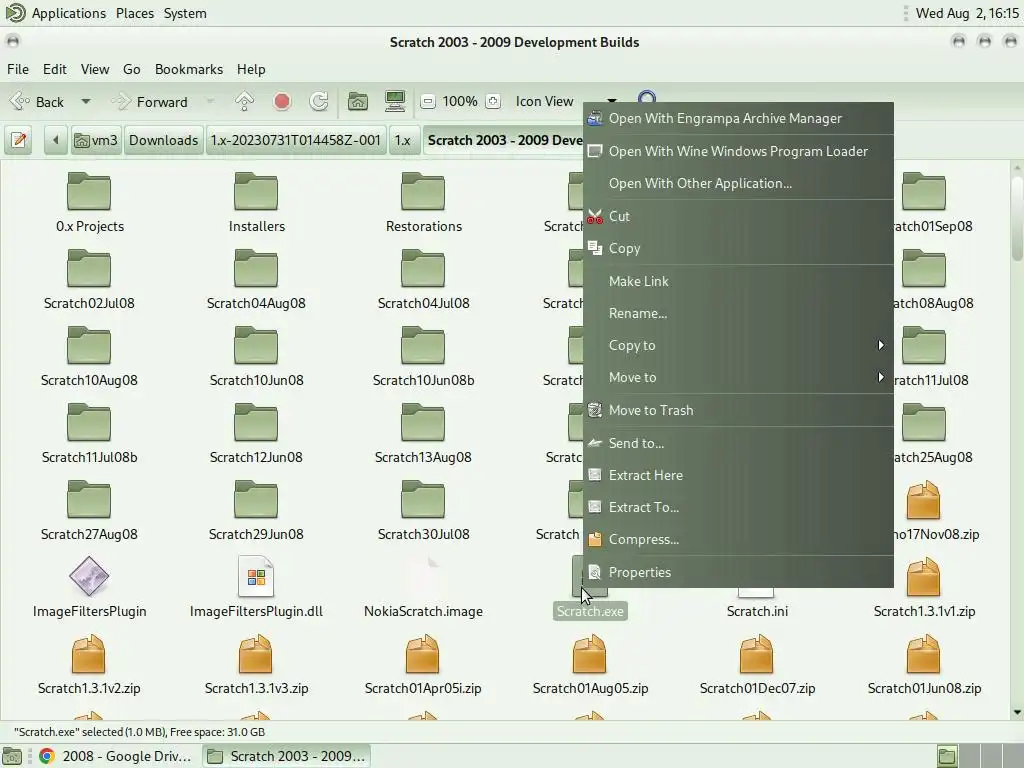Jump to the Downloads path button
Viewport: 1024px width, 768px height.
[163, 140]
